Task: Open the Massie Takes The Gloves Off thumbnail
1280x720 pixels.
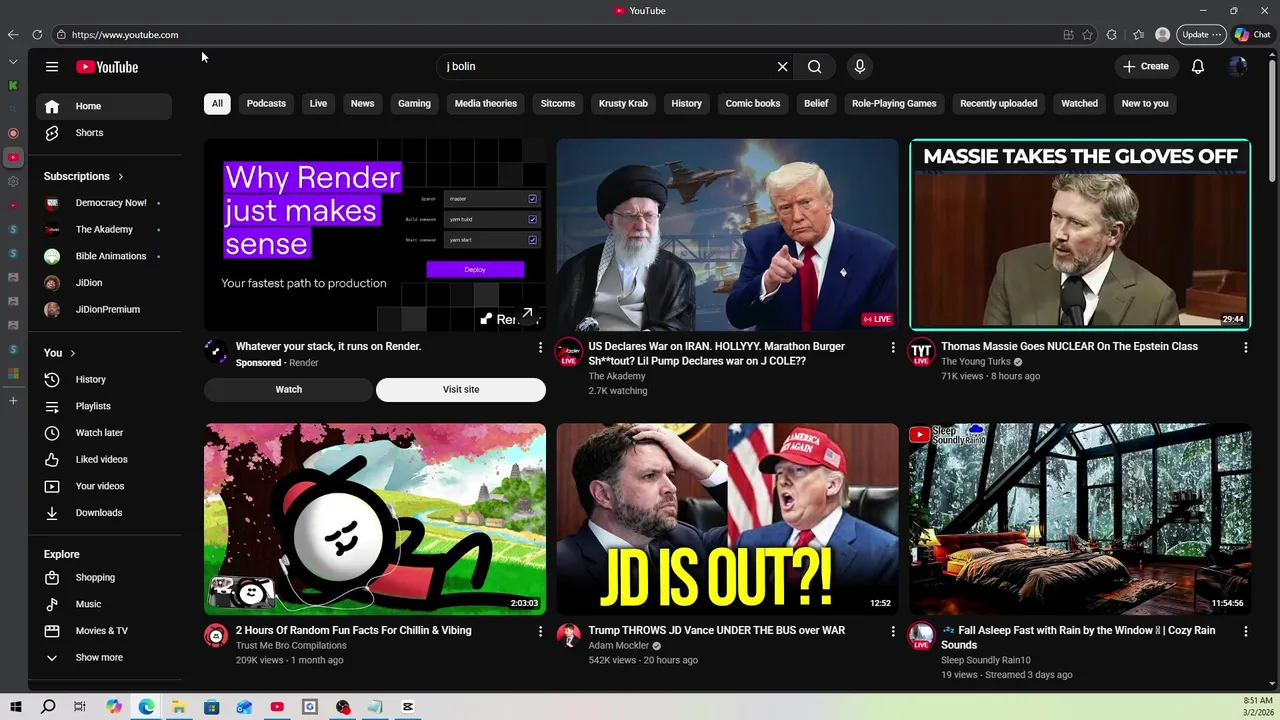Action: point(1080,234)
